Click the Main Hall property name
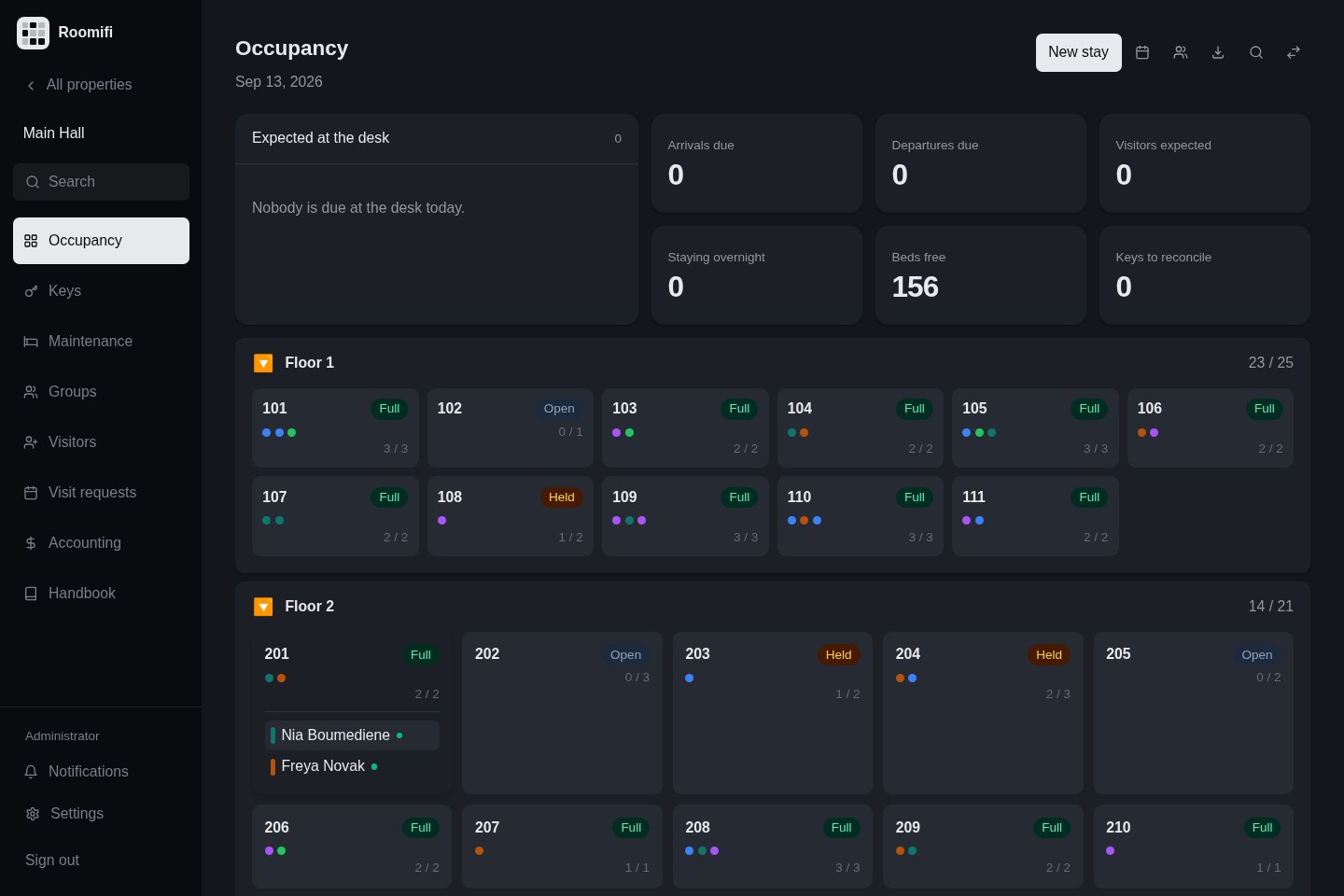 (x=54, y=133)
